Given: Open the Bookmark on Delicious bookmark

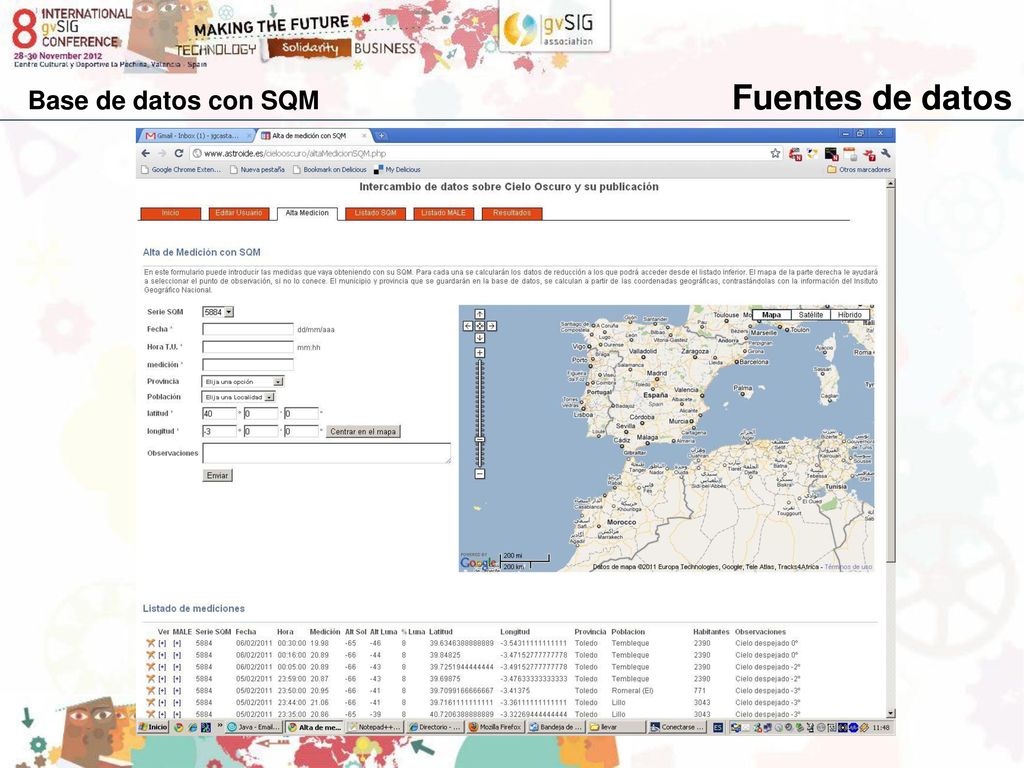Looking at the screenshot, I should tap(330, 170).
